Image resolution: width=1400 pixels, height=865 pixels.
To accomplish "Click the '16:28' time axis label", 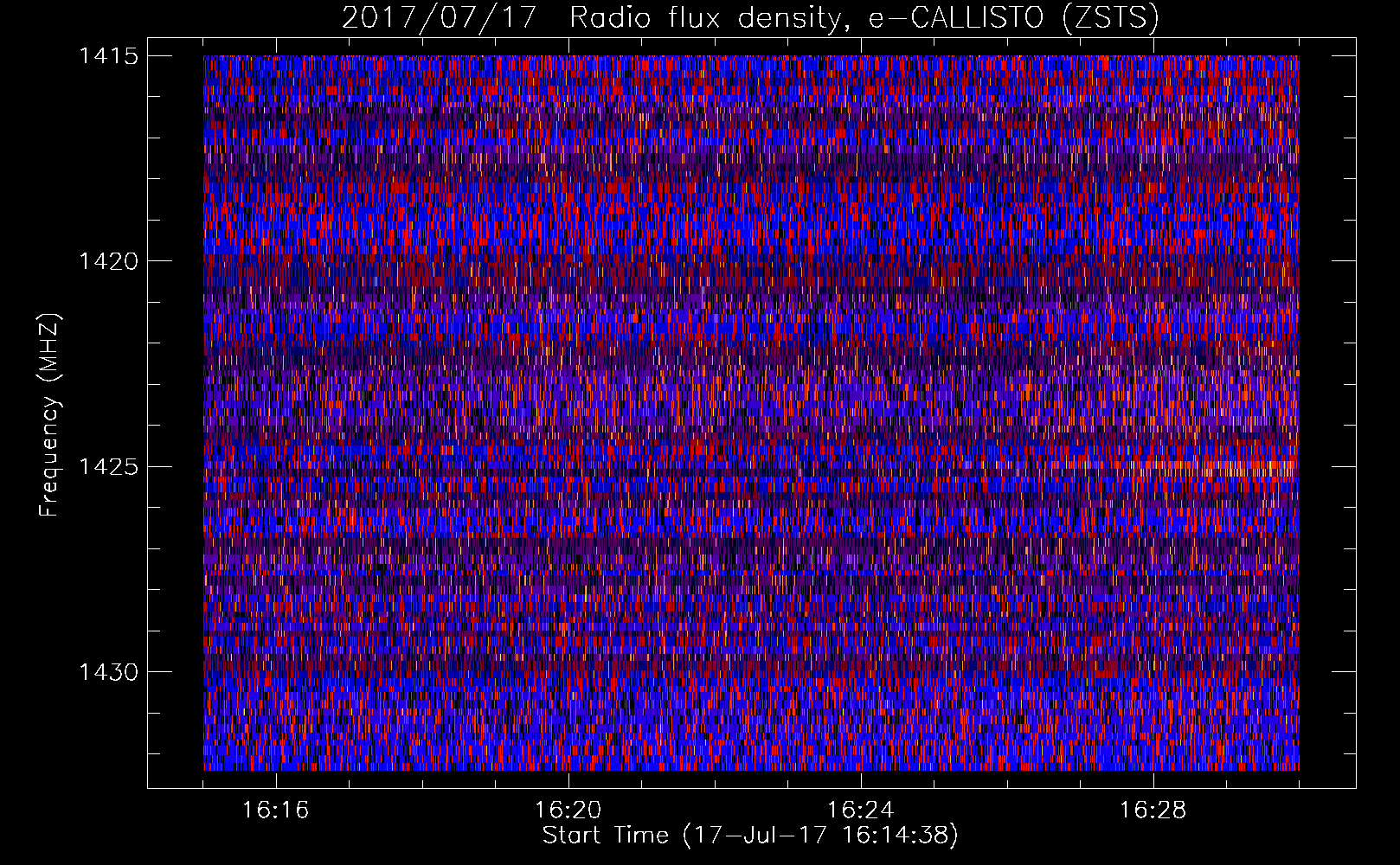I will [1153, 811].
